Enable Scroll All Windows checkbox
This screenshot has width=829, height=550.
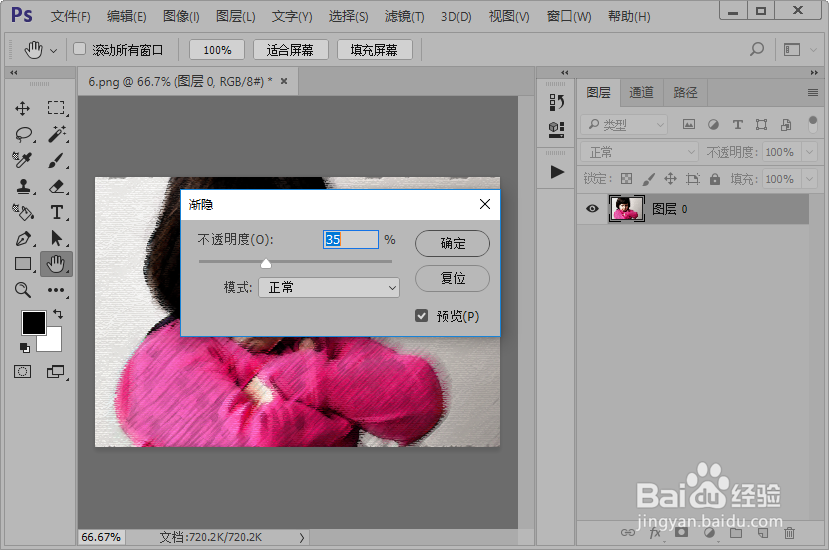(79, 49)
